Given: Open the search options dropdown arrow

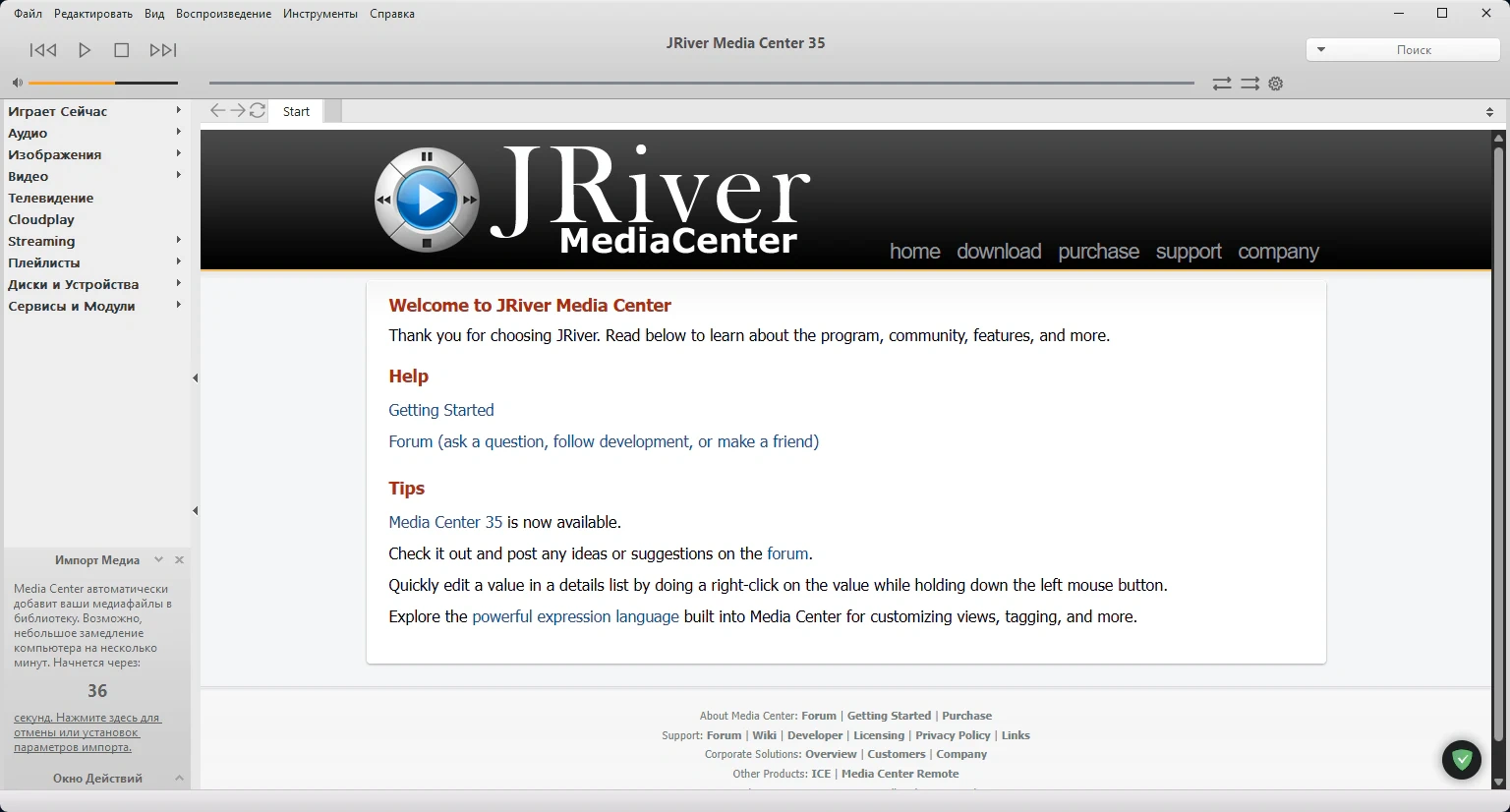Looking at the screenshot, I should tap(1321, 49).
